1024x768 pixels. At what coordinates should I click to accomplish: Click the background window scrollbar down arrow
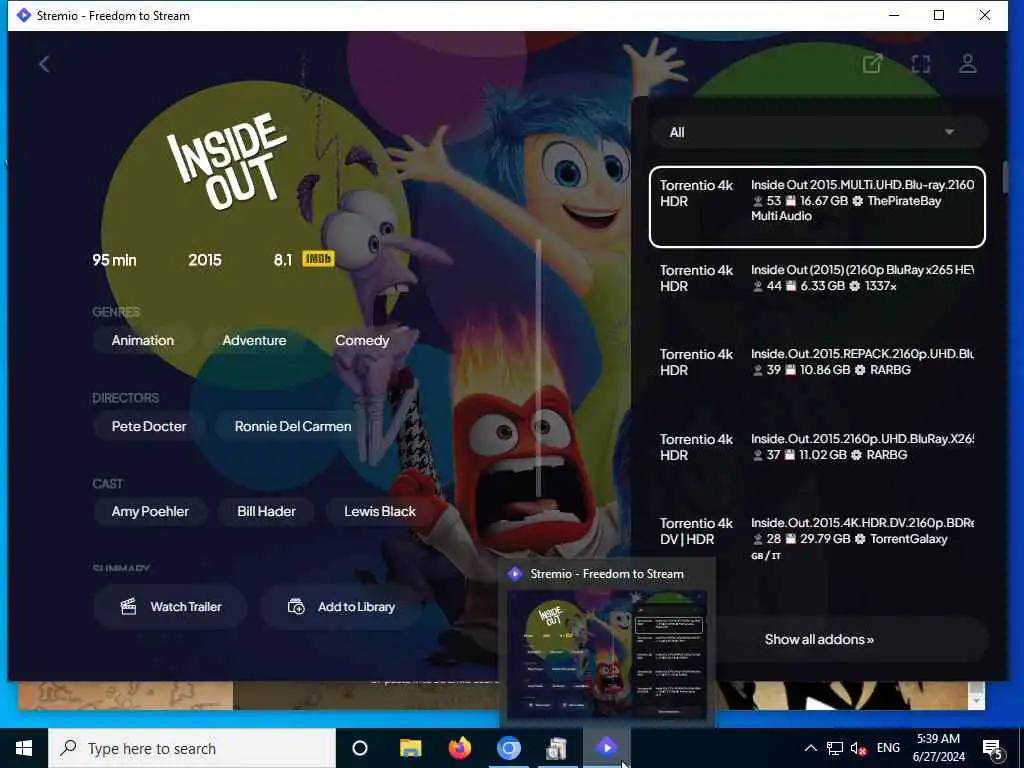click(977, 700)
